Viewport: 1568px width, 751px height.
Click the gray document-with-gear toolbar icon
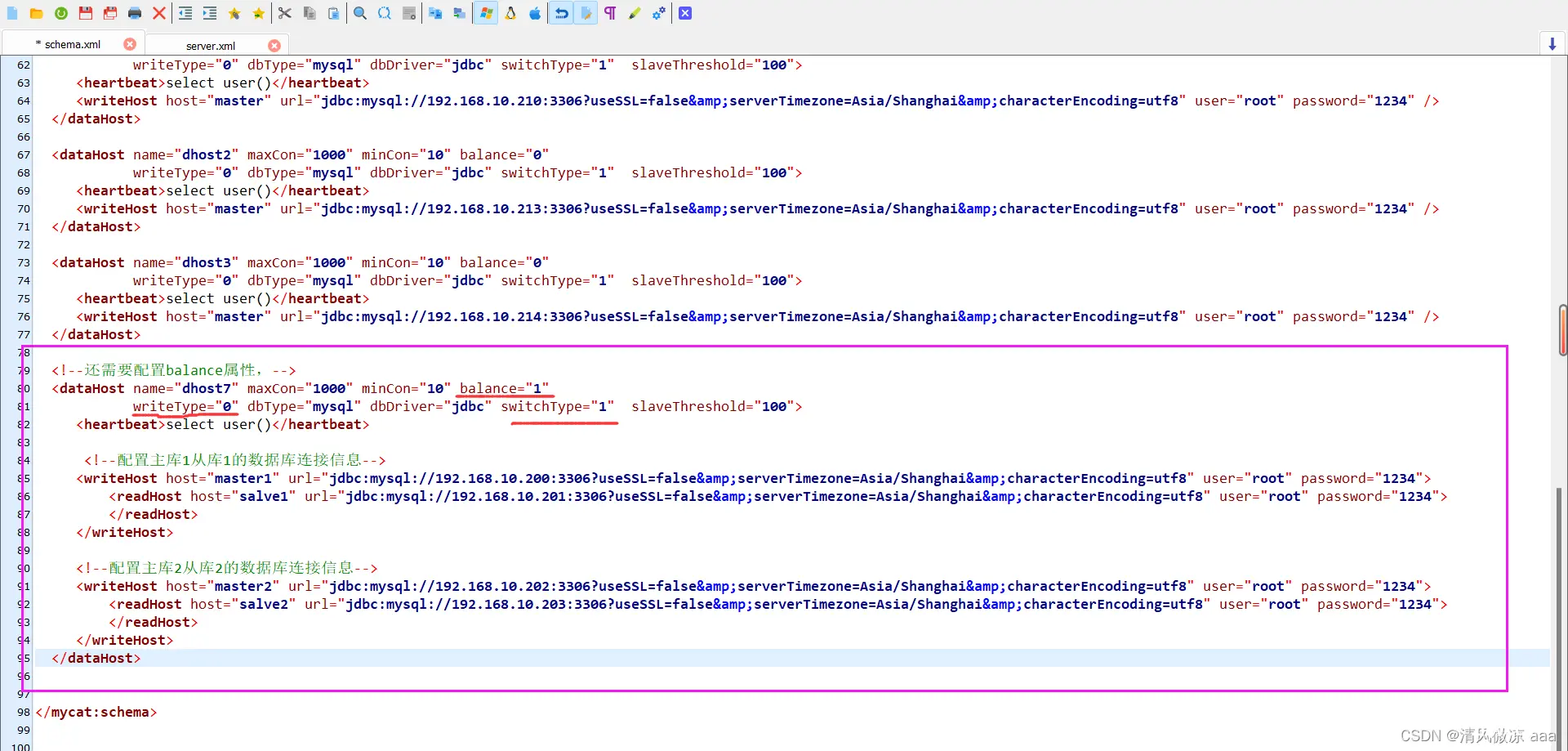coord(409,13)
